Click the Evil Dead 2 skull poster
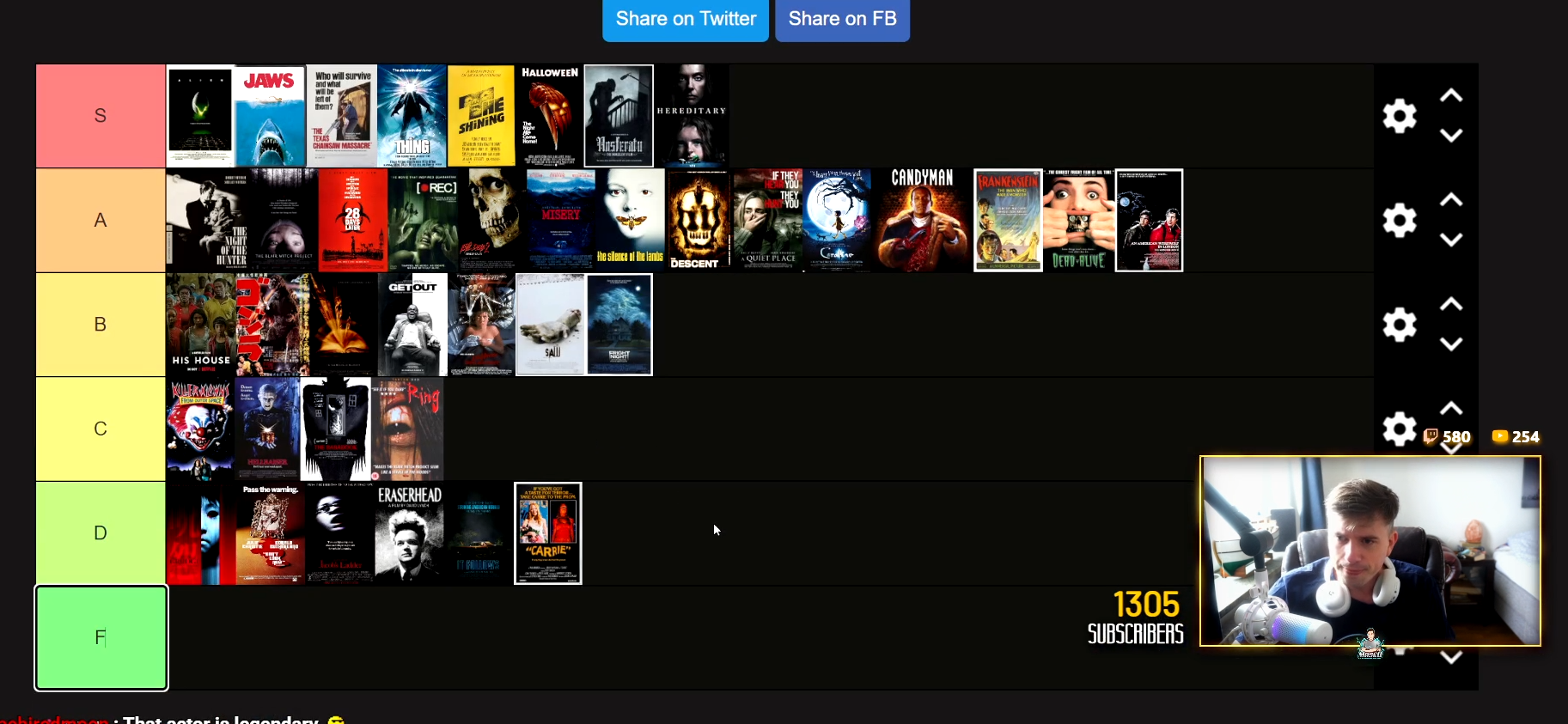The height and width of the screenshot is (724, 1568). [491, 221]
